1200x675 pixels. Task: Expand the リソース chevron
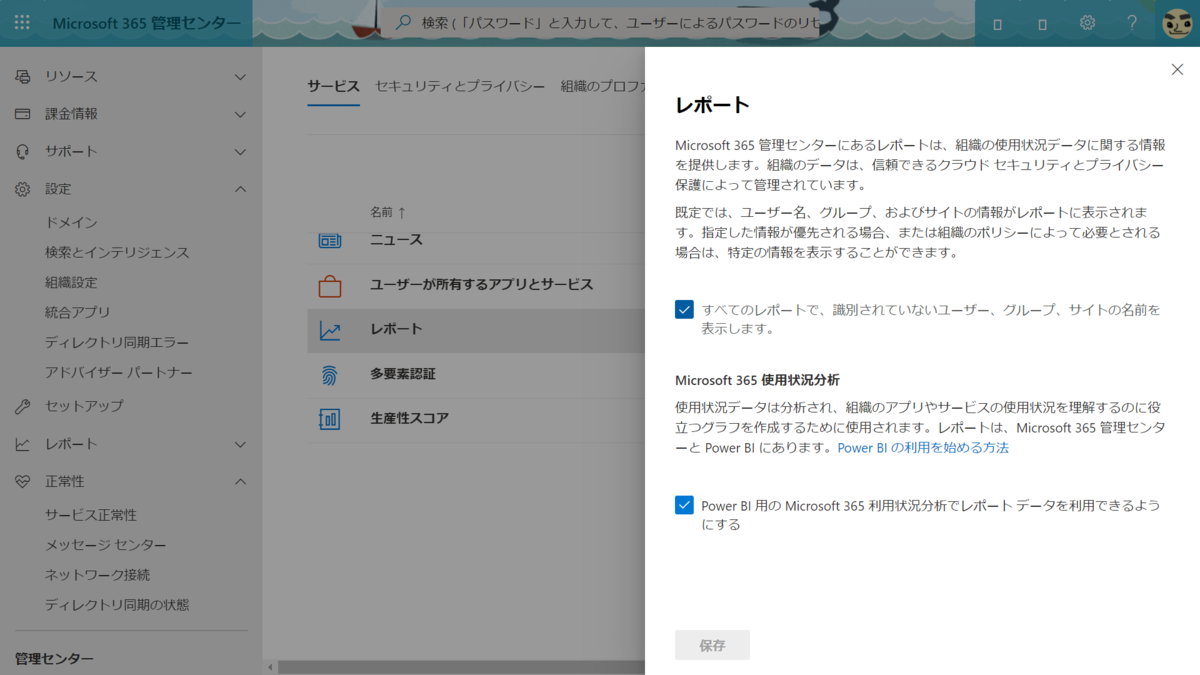240,77
